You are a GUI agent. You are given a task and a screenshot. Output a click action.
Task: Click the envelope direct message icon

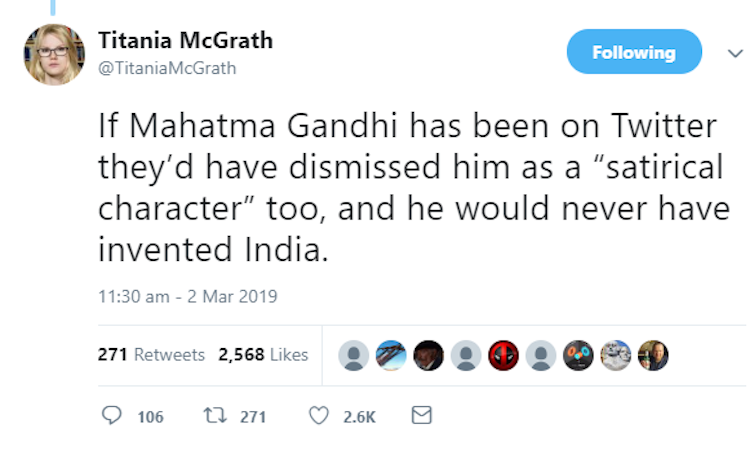tap(422, 415)
